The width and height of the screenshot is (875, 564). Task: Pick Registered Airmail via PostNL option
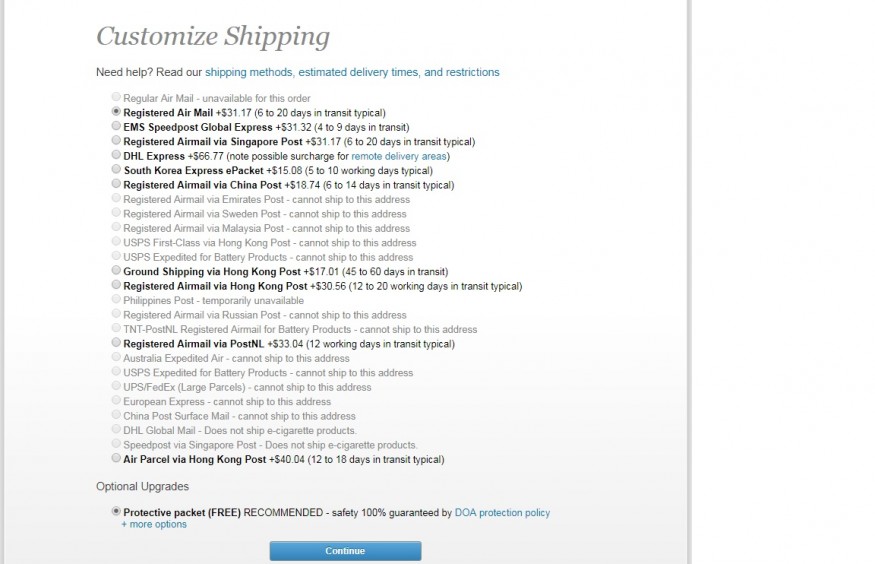pyautogui.click(x=117, y=344)
